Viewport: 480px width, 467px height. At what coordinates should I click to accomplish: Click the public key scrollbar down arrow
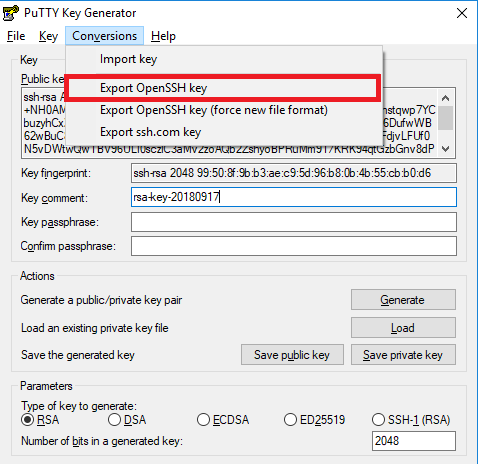[x=445, y=149]
